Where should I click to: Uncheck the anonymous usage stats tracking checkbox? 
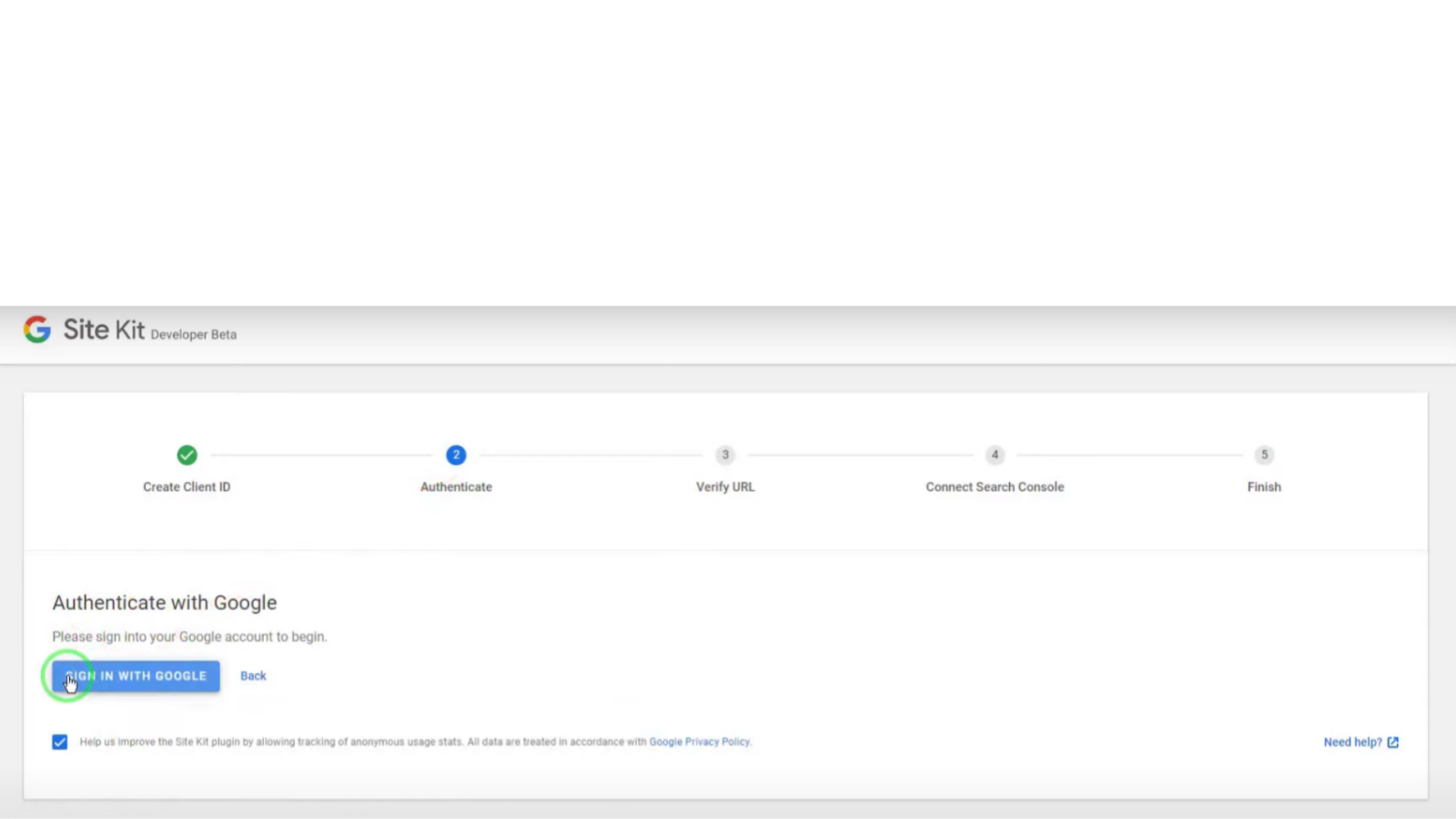point(60,743)
